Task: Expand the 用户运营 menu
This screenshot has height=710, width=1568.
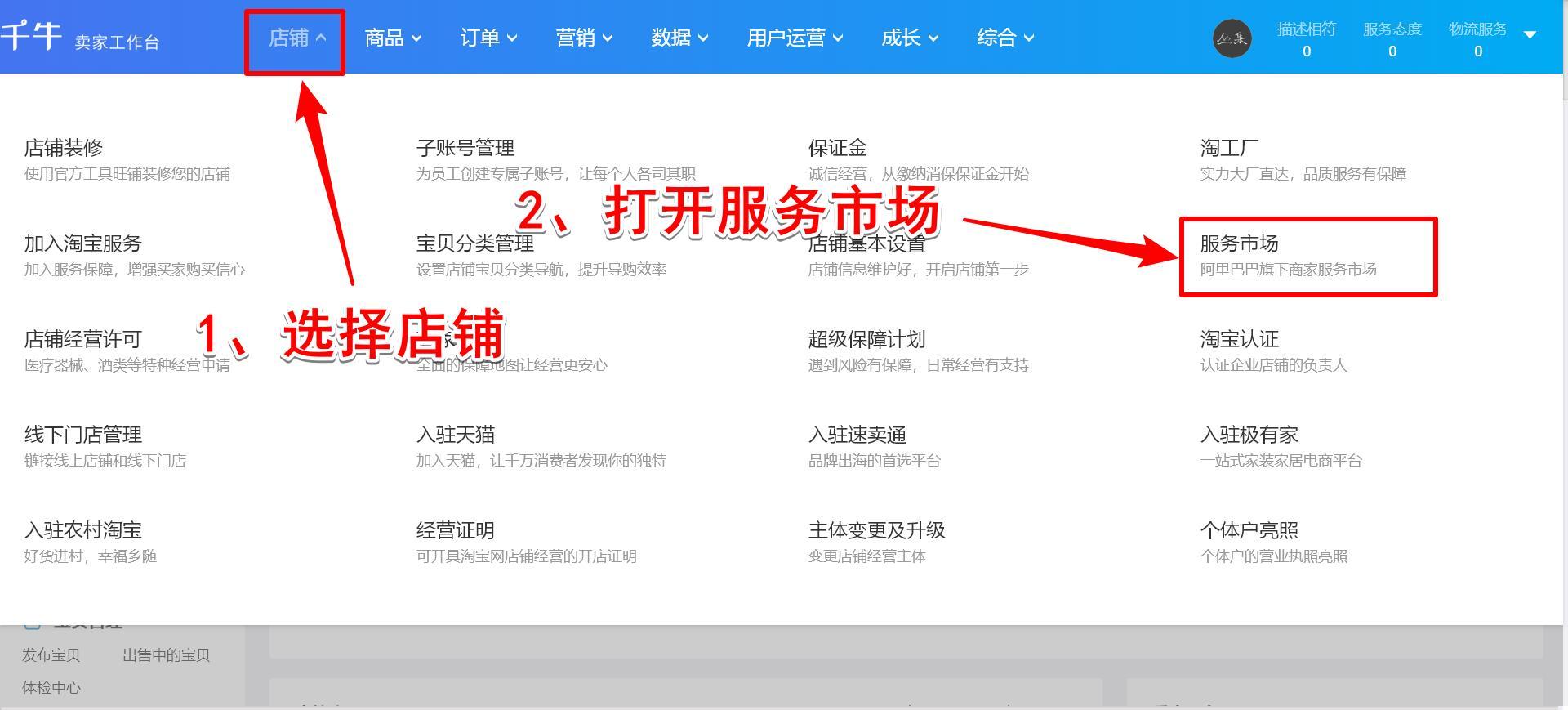Action: click(795, 38)
